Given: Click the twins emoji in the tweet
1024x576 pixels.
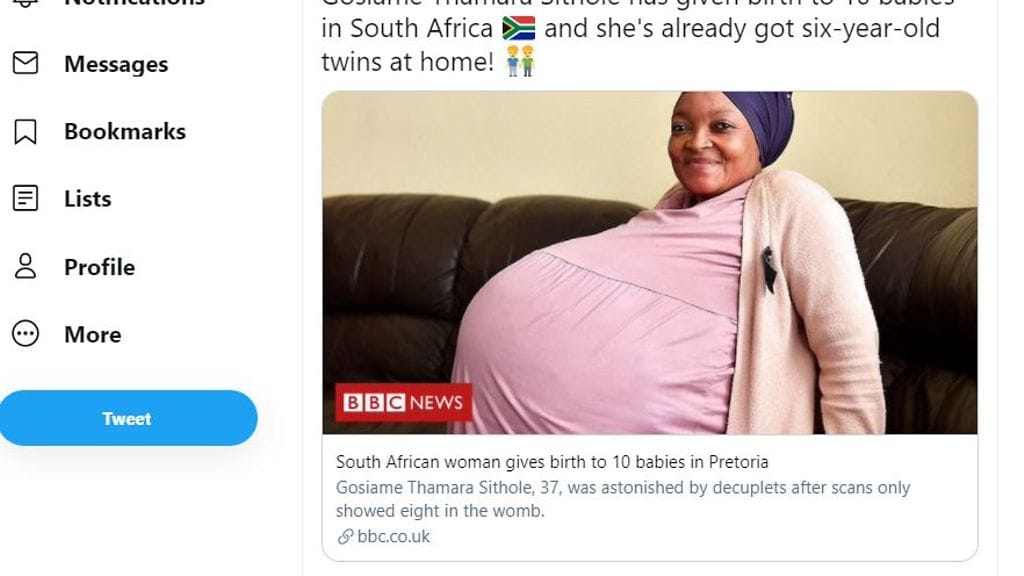Looking at the screenshot, I should [x=520, y=62].
